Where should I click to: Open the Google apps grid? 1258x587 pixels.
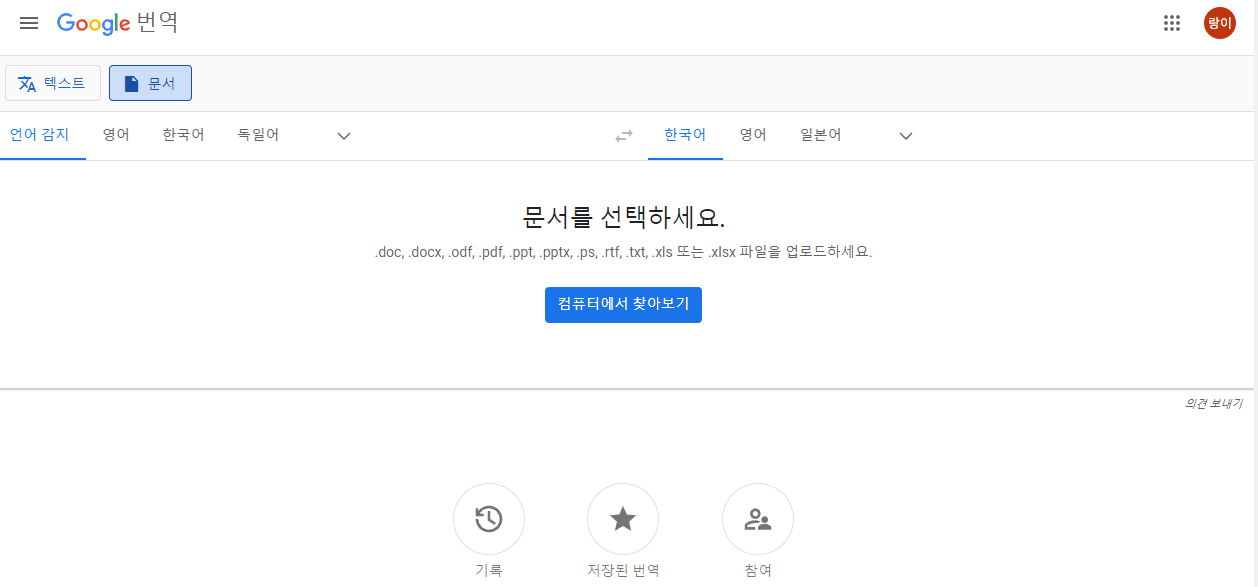(1172, 23)
